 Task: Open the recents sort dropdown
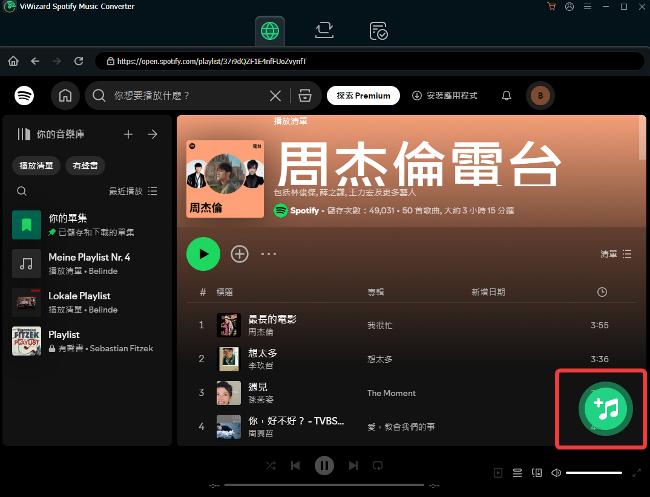click(133, 191)
